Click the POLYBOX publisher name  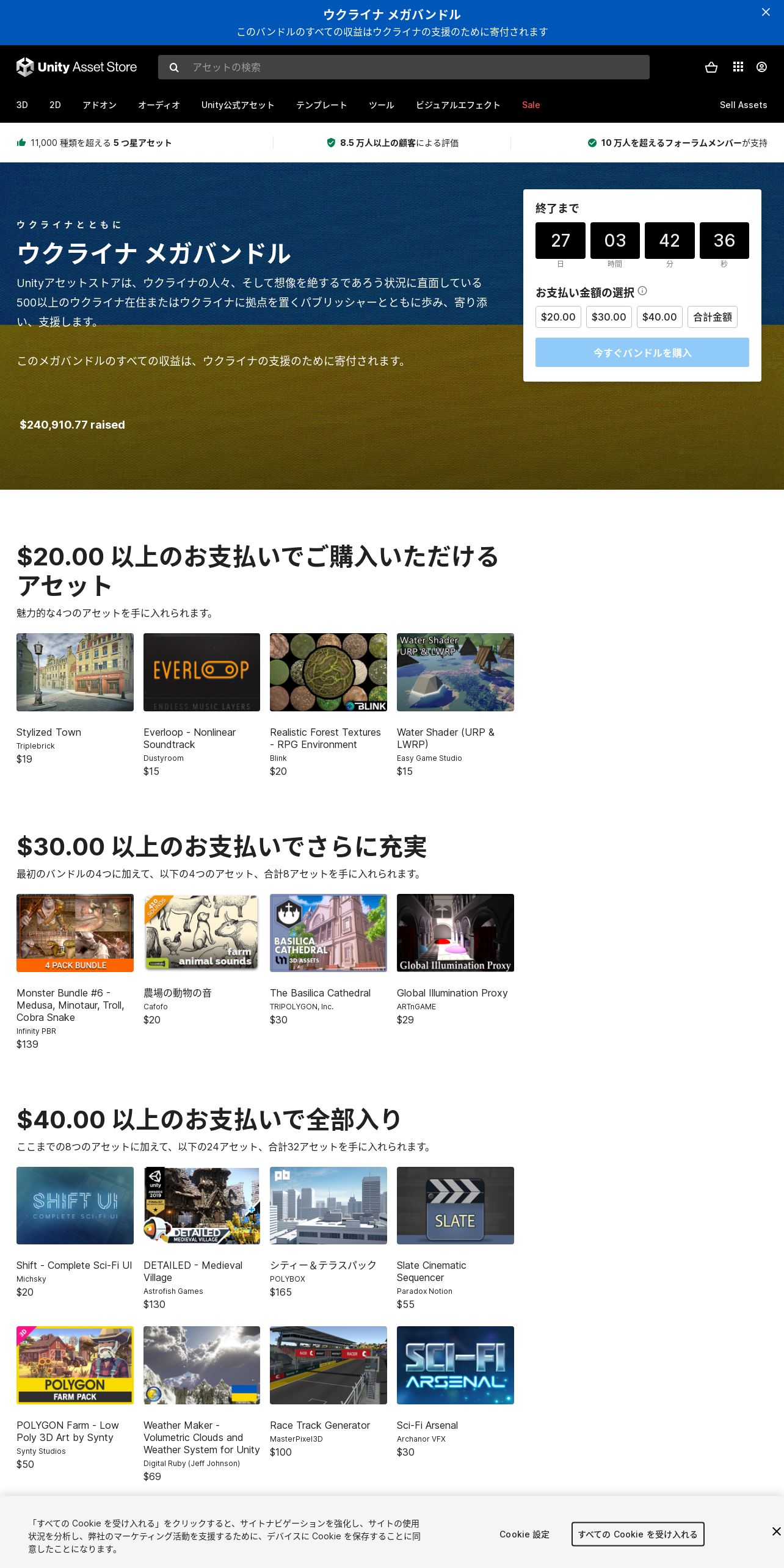click(288, 1279)
